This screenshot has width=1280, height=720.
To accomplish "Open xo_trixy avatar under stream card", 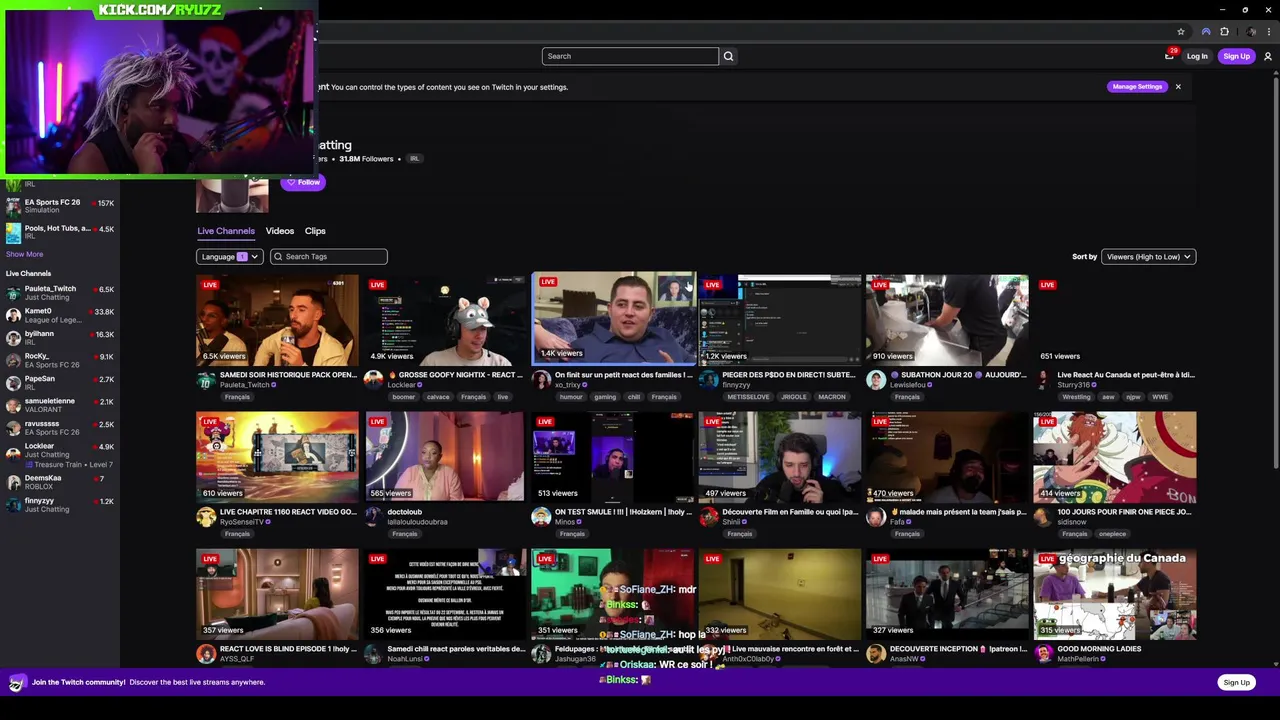I will coord(540,380).
